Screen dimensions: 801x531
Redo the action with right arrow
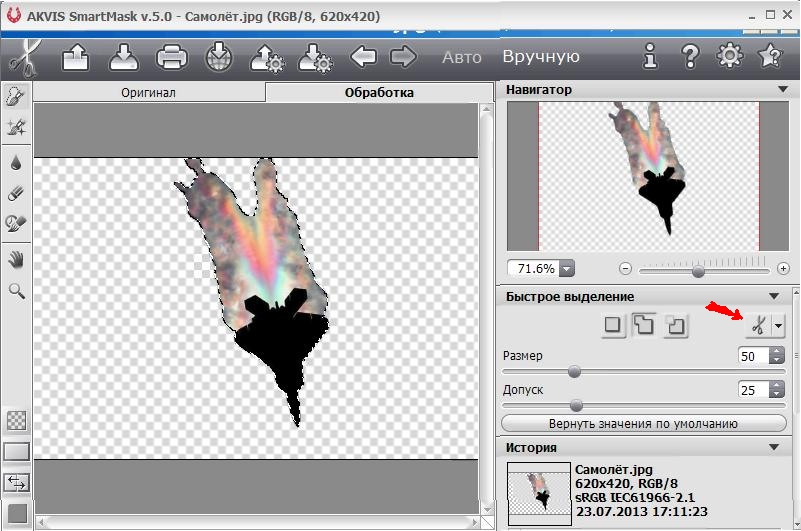(403, 56)
